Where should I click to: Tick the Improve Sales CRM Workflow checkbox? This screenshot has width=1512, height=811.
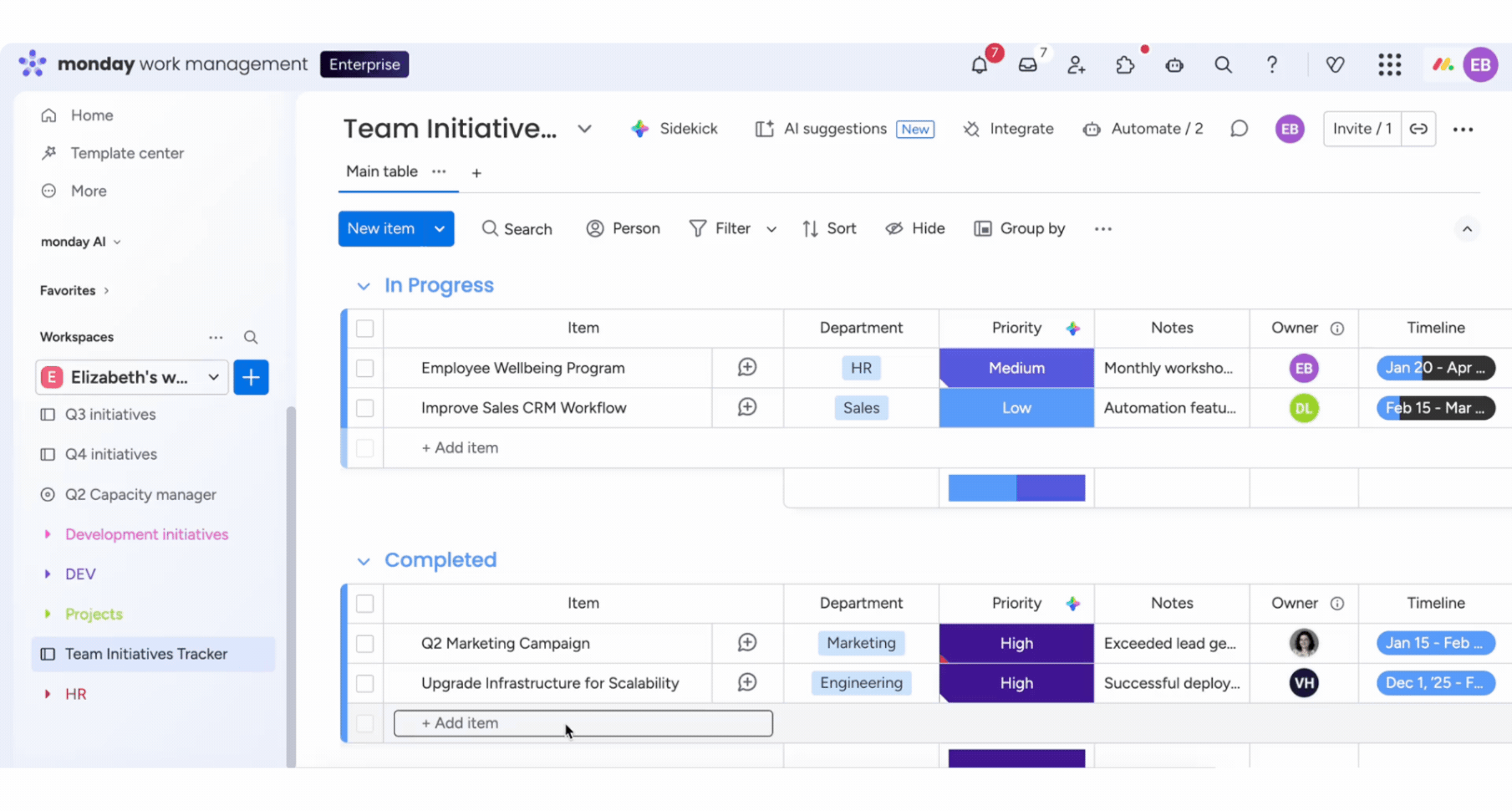tap(365, 409)
